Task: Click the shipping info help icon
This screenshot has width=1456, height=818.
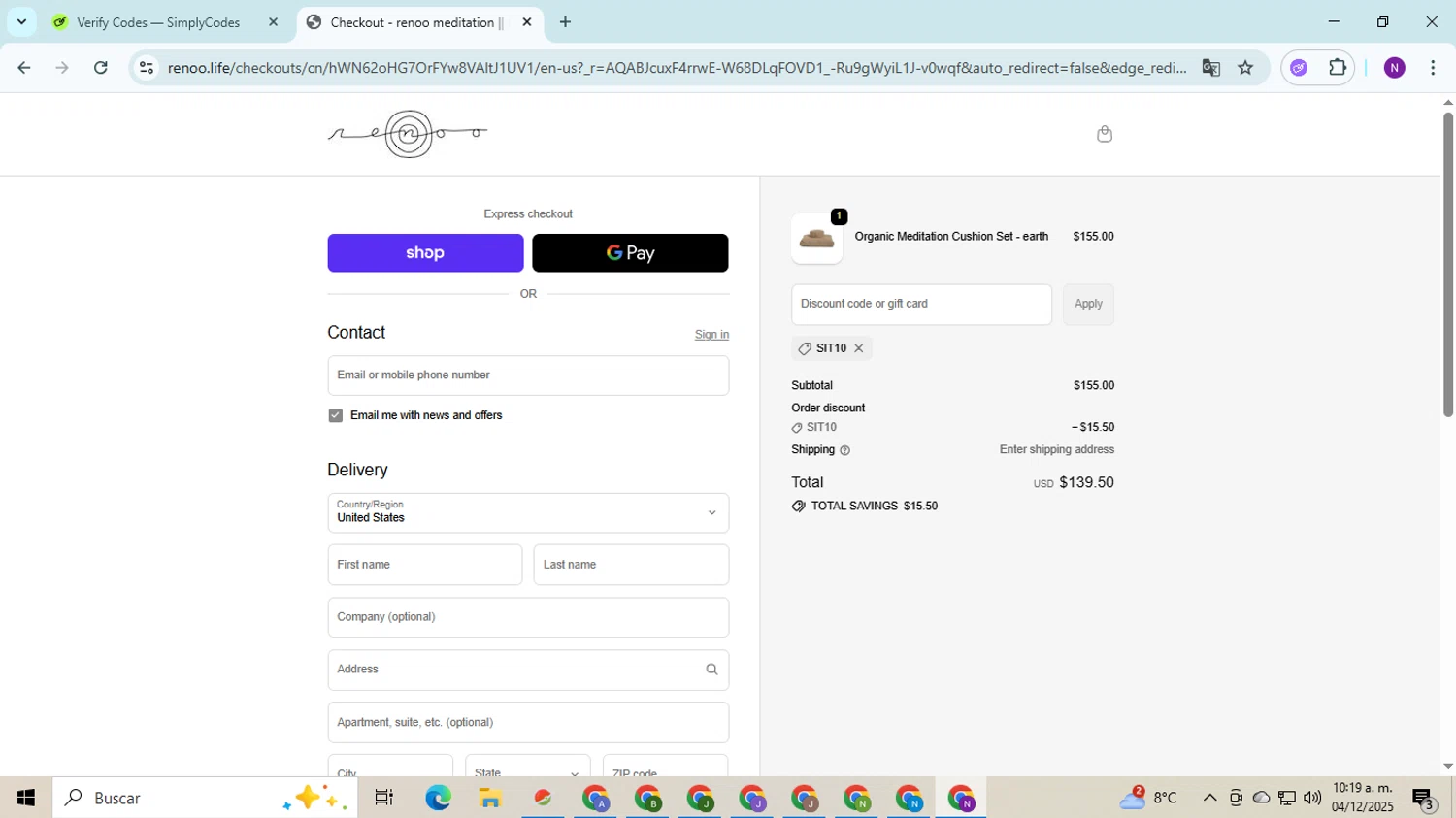Action: (x=844, y=450)
